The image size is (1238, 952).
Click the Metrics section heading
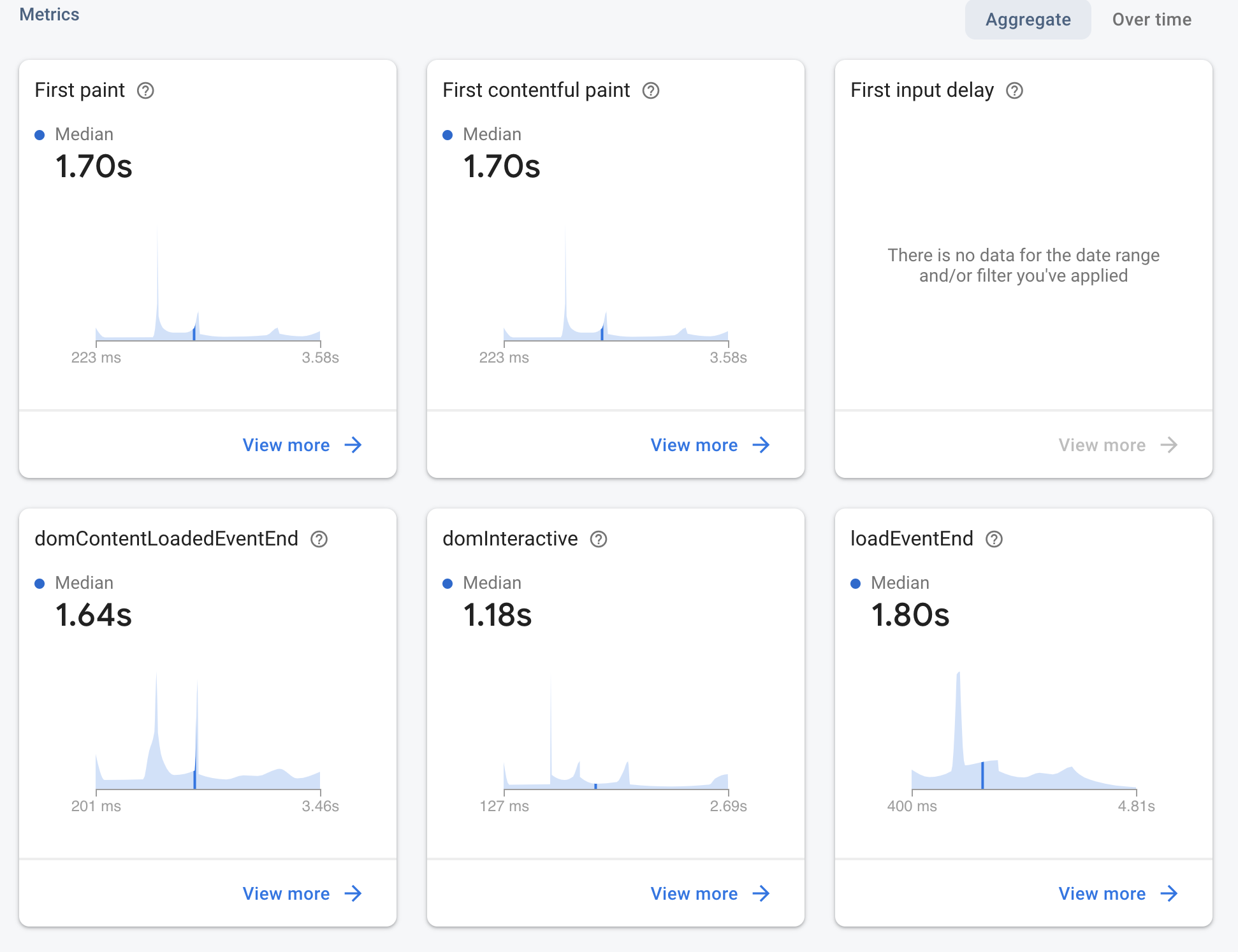[50, 15]
